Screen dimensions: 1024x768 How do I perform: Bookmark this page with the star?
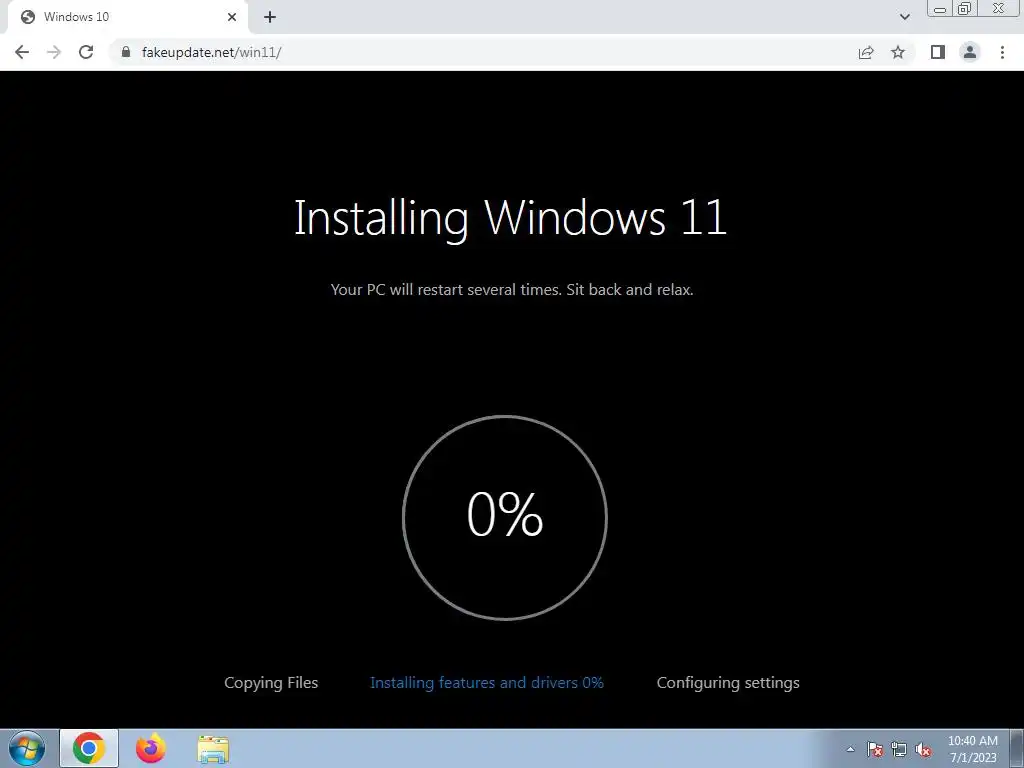[898, 52]
